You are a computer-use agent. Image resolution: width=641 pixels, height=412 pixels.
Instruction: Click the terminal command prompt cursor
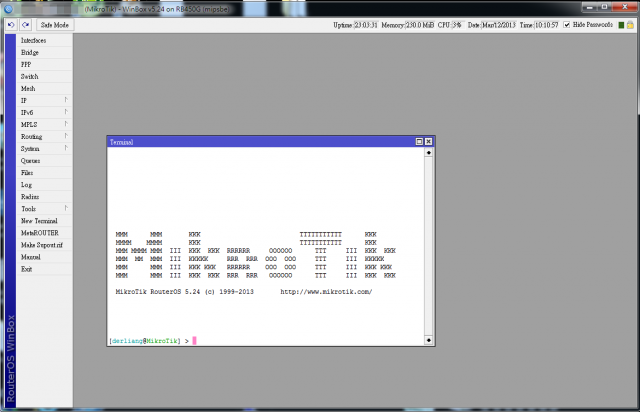coord(195,340)
